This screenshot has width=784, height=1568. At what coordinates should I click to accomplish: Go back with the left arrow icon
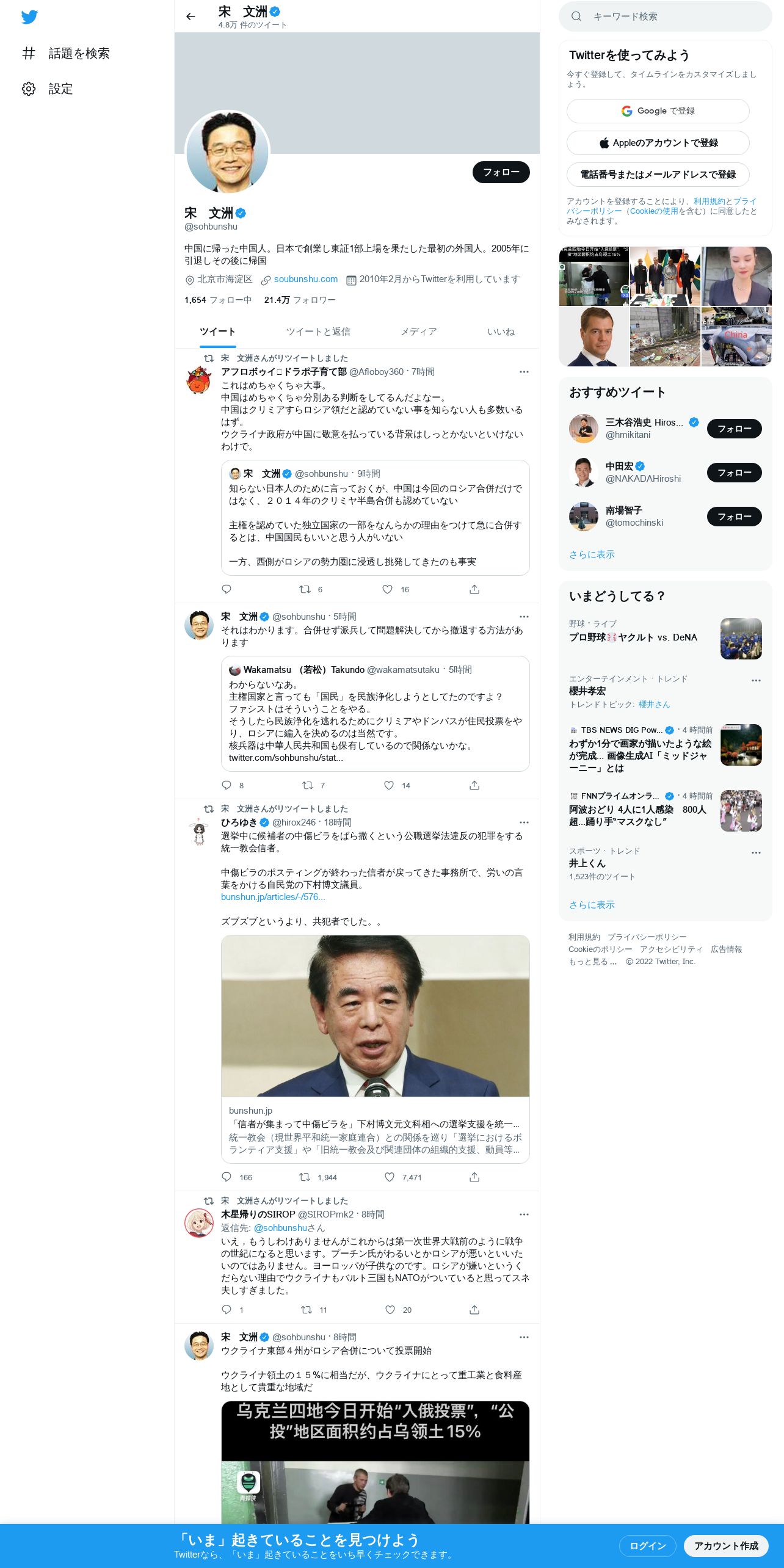[x=191, y=16]
